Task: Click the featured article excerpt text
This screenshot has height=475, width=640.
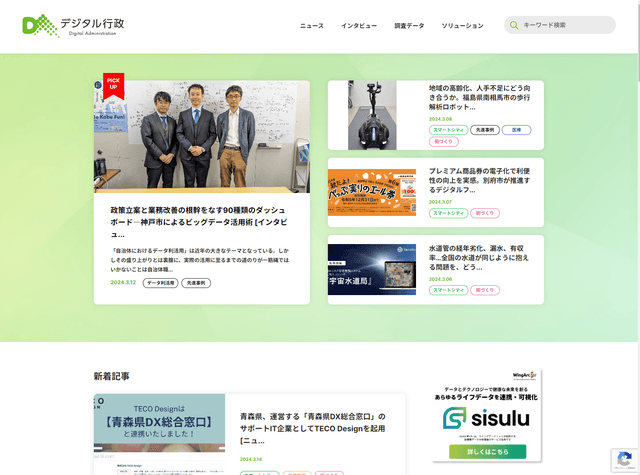Action: tap(200, 260)
